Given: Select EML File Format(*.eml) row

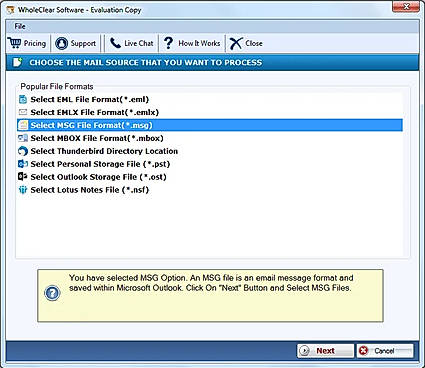Looking at the screenshot, I should (210, 99).
